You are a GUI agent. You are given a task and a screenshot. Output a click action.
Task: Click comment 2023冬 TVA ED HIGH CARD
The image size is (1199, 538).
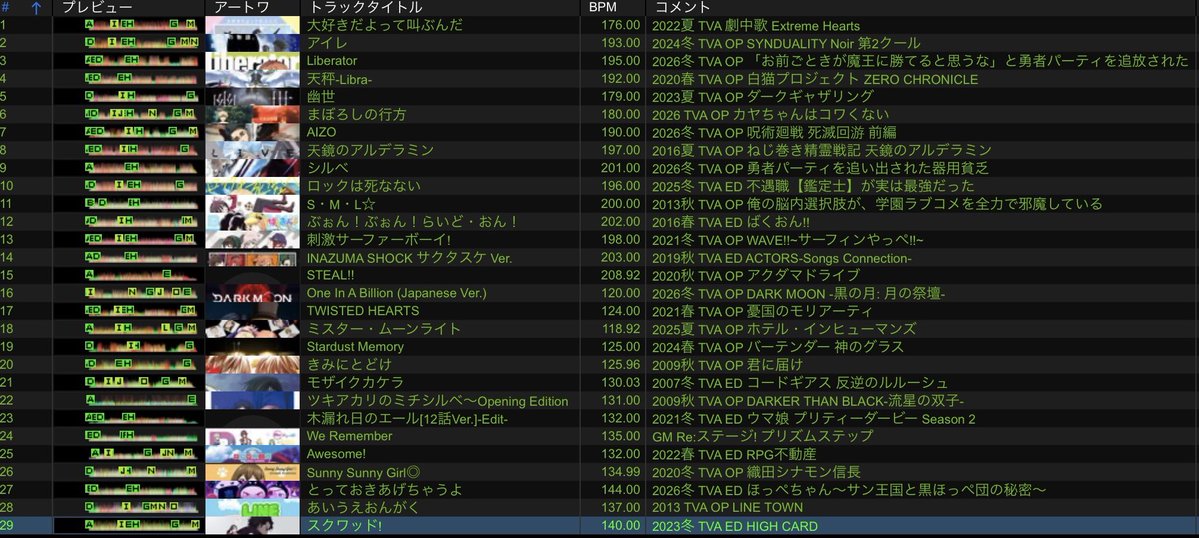734,527
